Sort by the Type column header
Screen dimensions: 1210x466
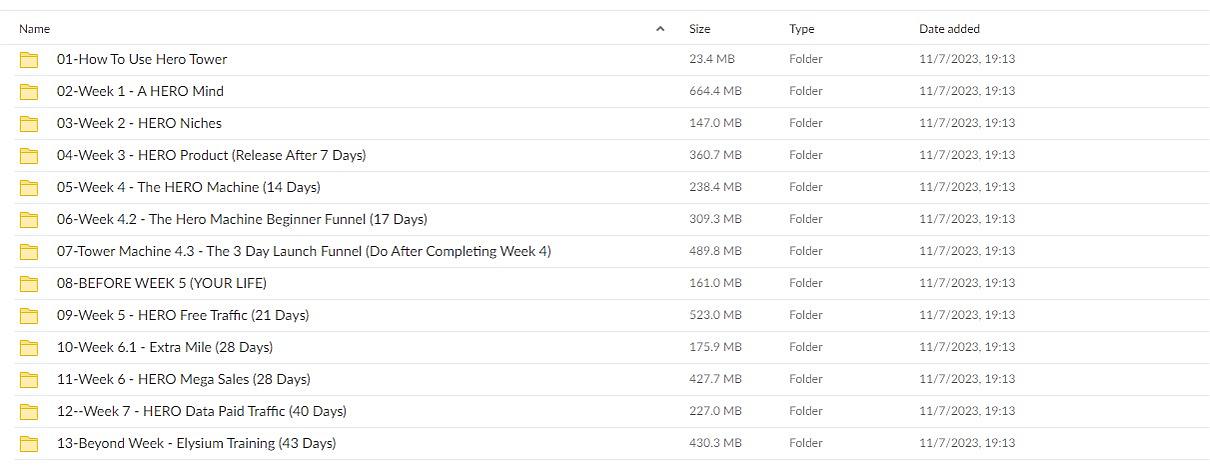click(x=802, y=29)
